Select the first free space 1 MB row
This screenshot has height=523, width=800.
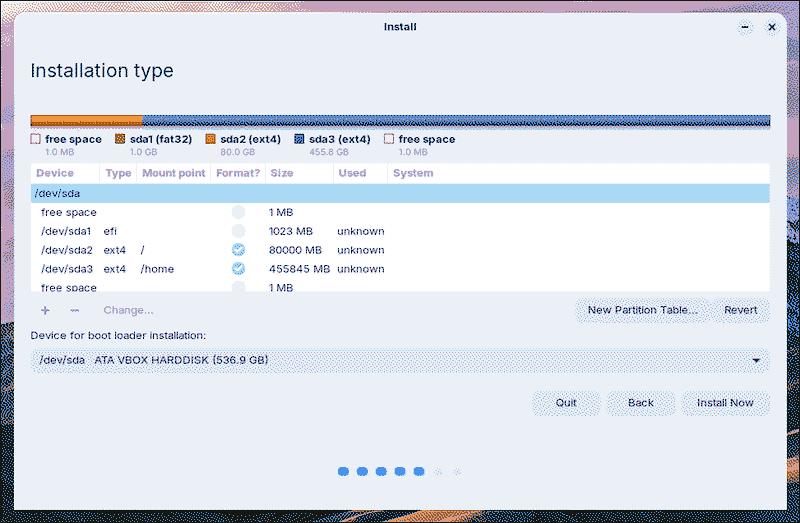(x=400, y=212)
